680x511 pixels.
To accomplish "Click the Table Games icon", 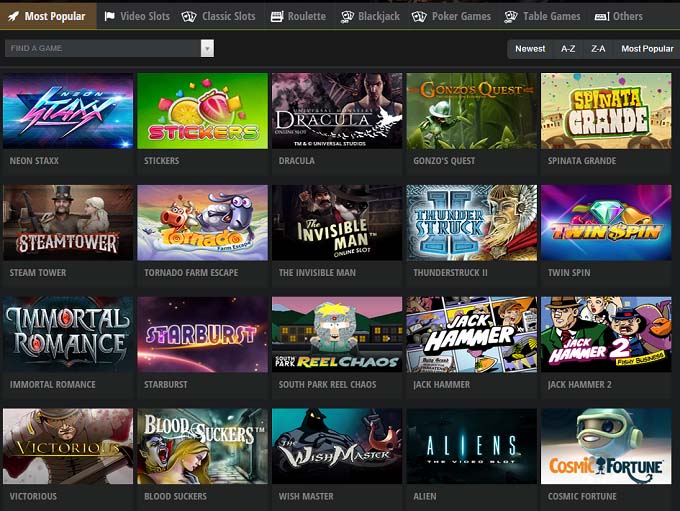I will pyautogui.click(x=511, y=16).
